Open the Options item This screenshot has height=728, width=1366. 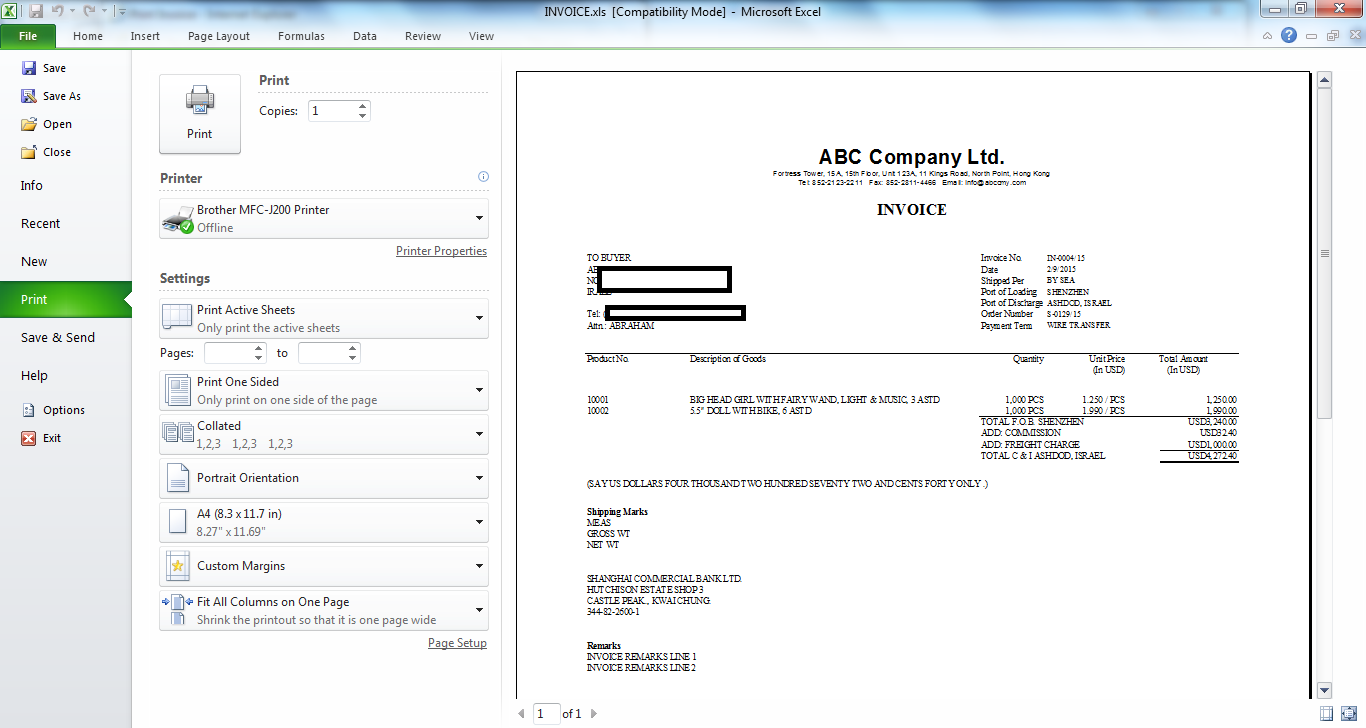[54, 410]
